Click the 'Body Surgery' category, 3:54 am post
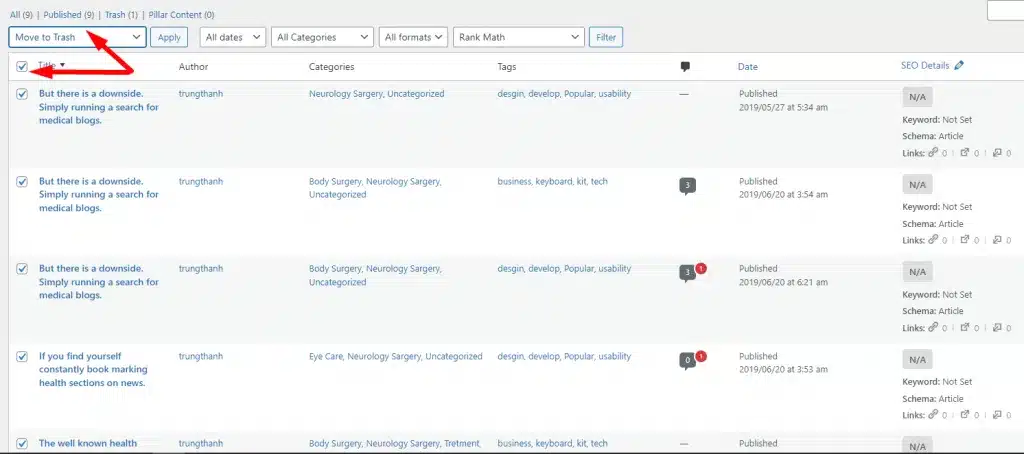Image resolution: width=1024 pixels, height=454 pixels. [335, 181]
